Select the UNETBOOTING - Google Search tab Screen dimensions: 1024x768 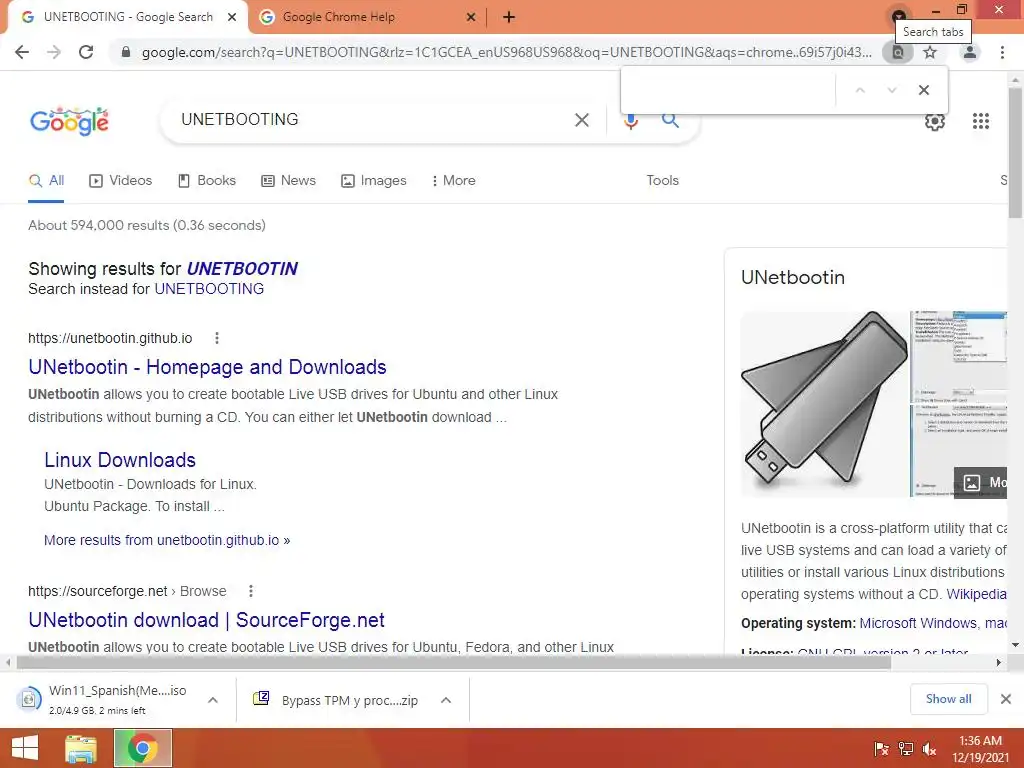point(128,17)
